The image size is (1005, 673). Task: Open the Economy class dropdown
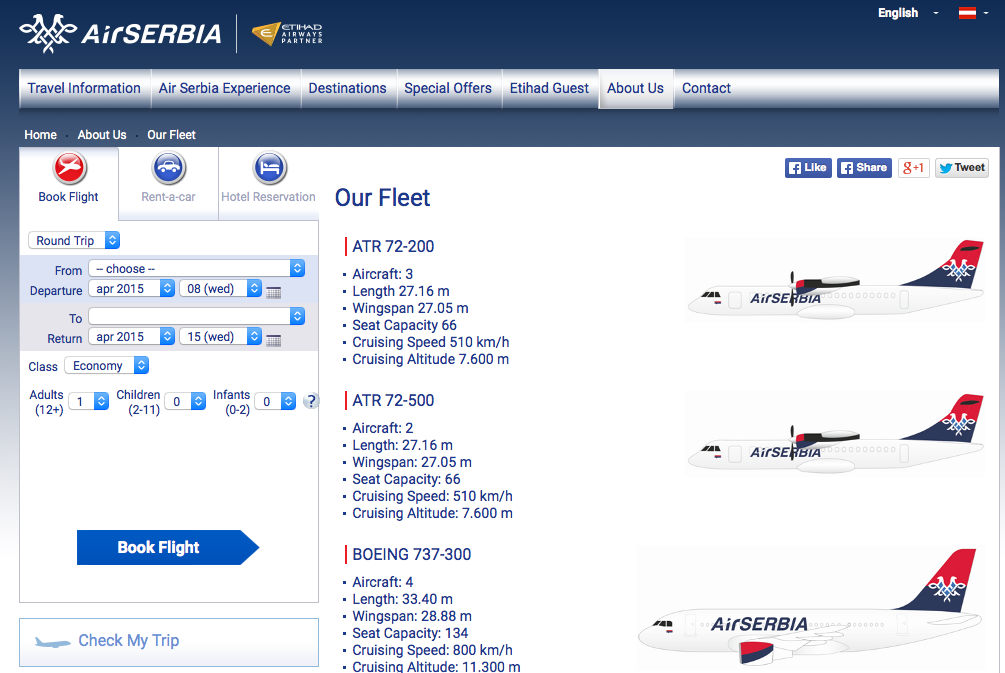pyautogui.click(x=107, y=365)
